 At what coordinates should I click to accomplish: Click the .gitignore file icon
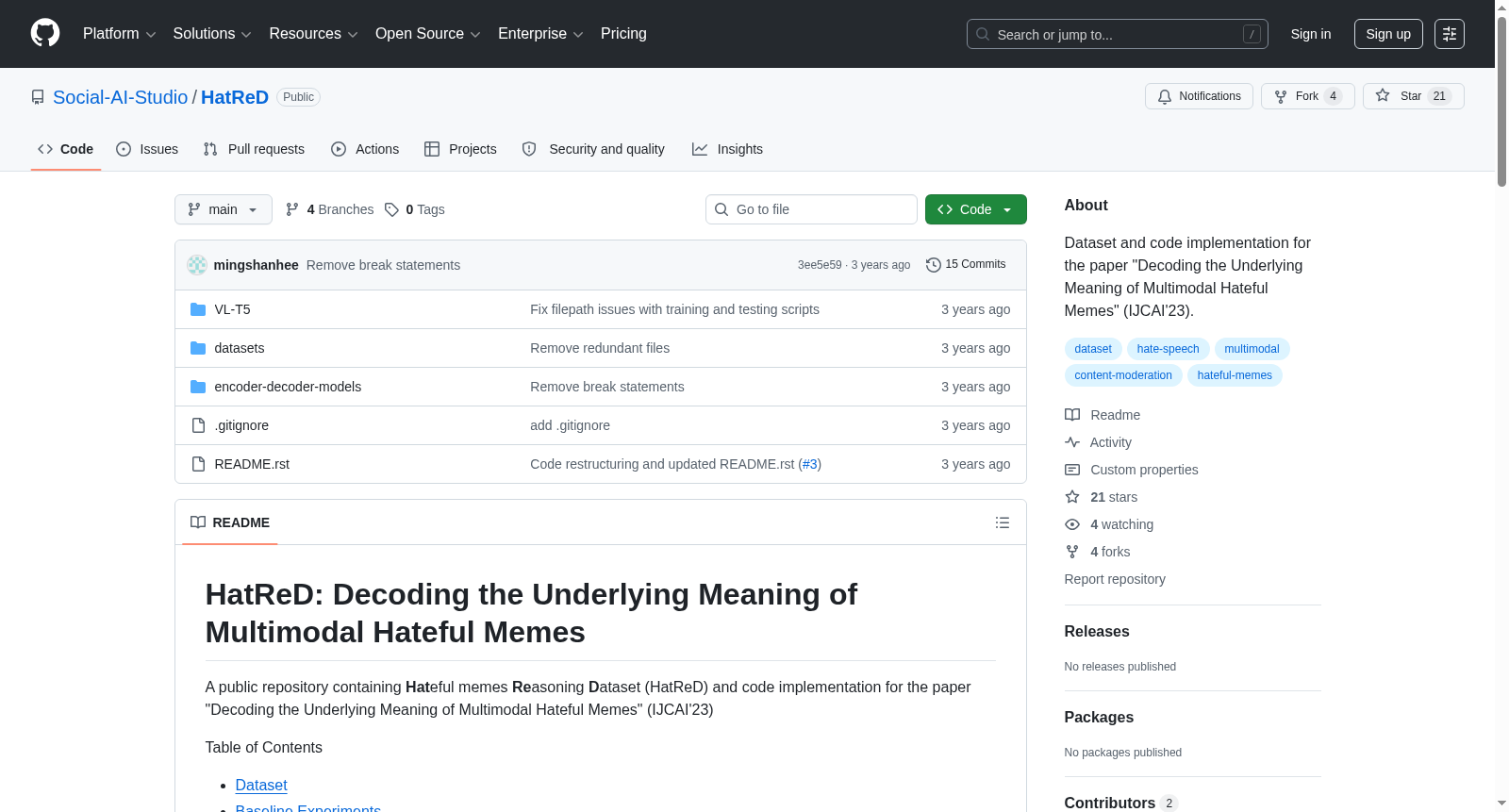pos(198,425)
